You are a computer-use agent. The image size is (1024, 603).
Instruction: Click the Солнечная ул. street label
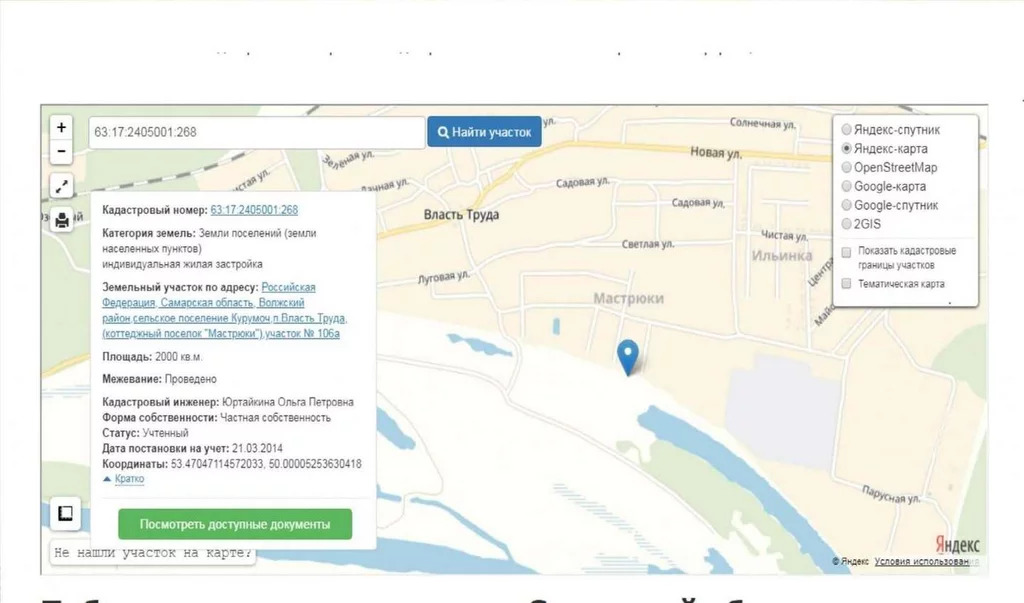pos(762,123)
